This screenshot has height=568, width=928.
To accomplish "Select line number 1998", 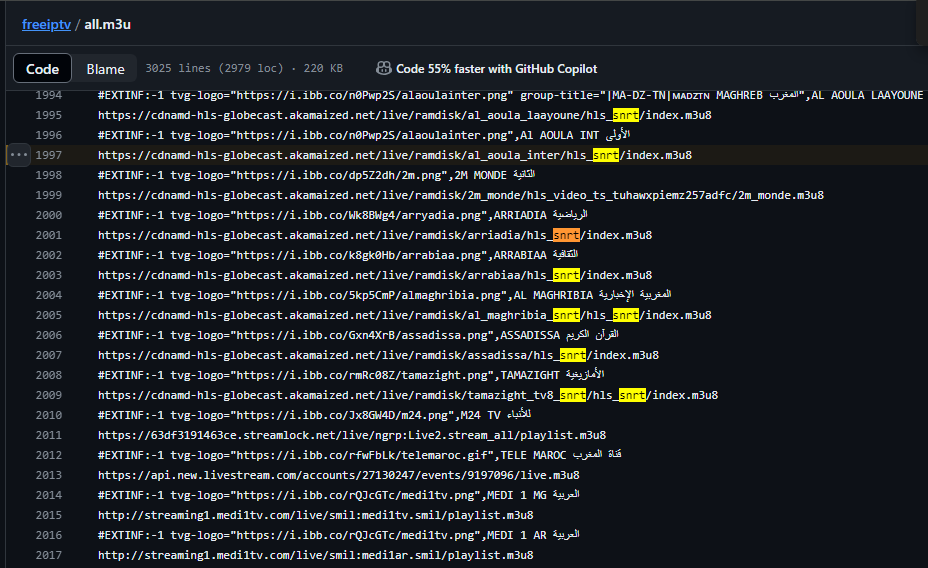I will click(49, 175).
